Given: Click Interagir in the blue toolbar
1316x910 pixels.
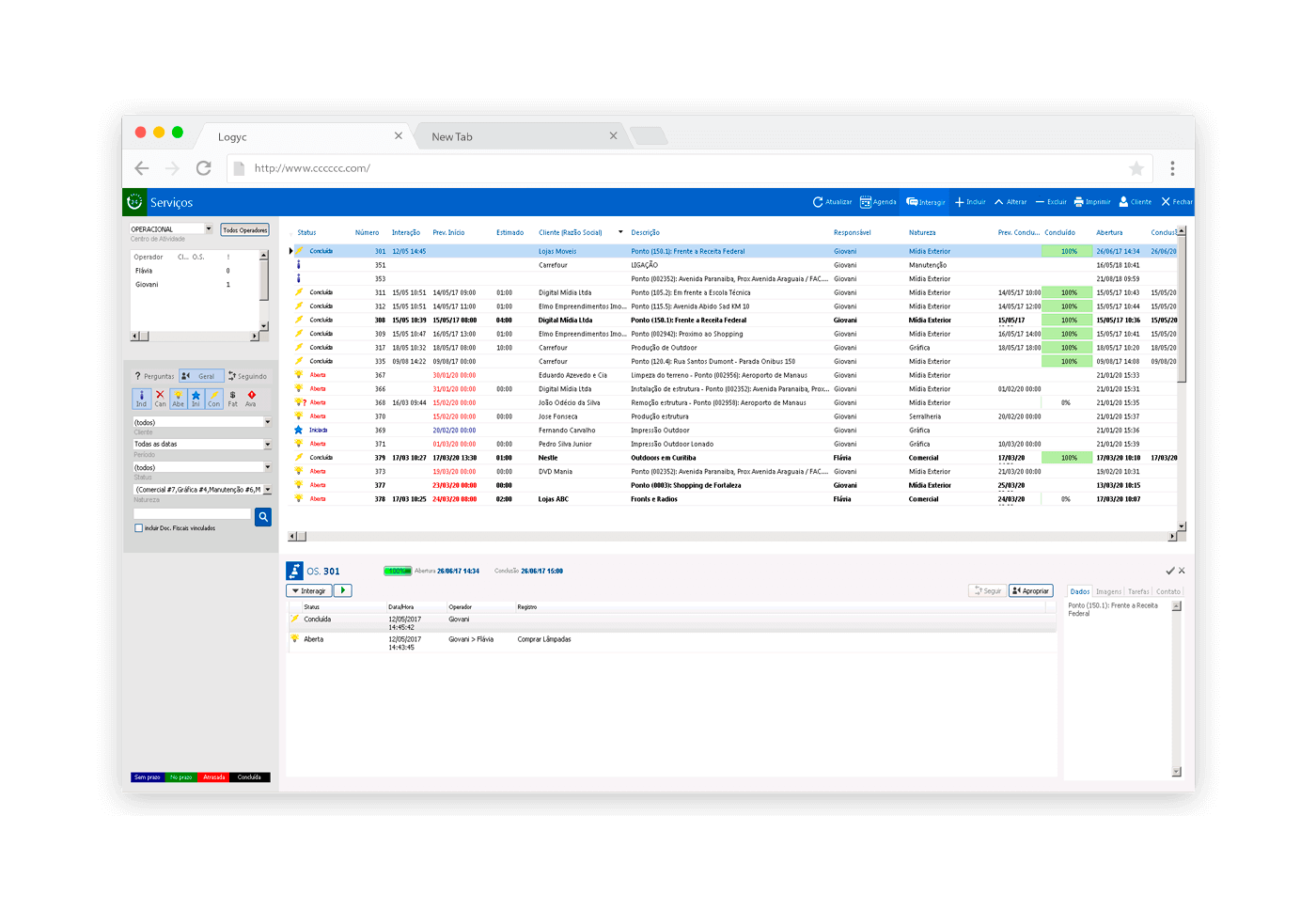Looking at the screenshot, I should point(926,202).
